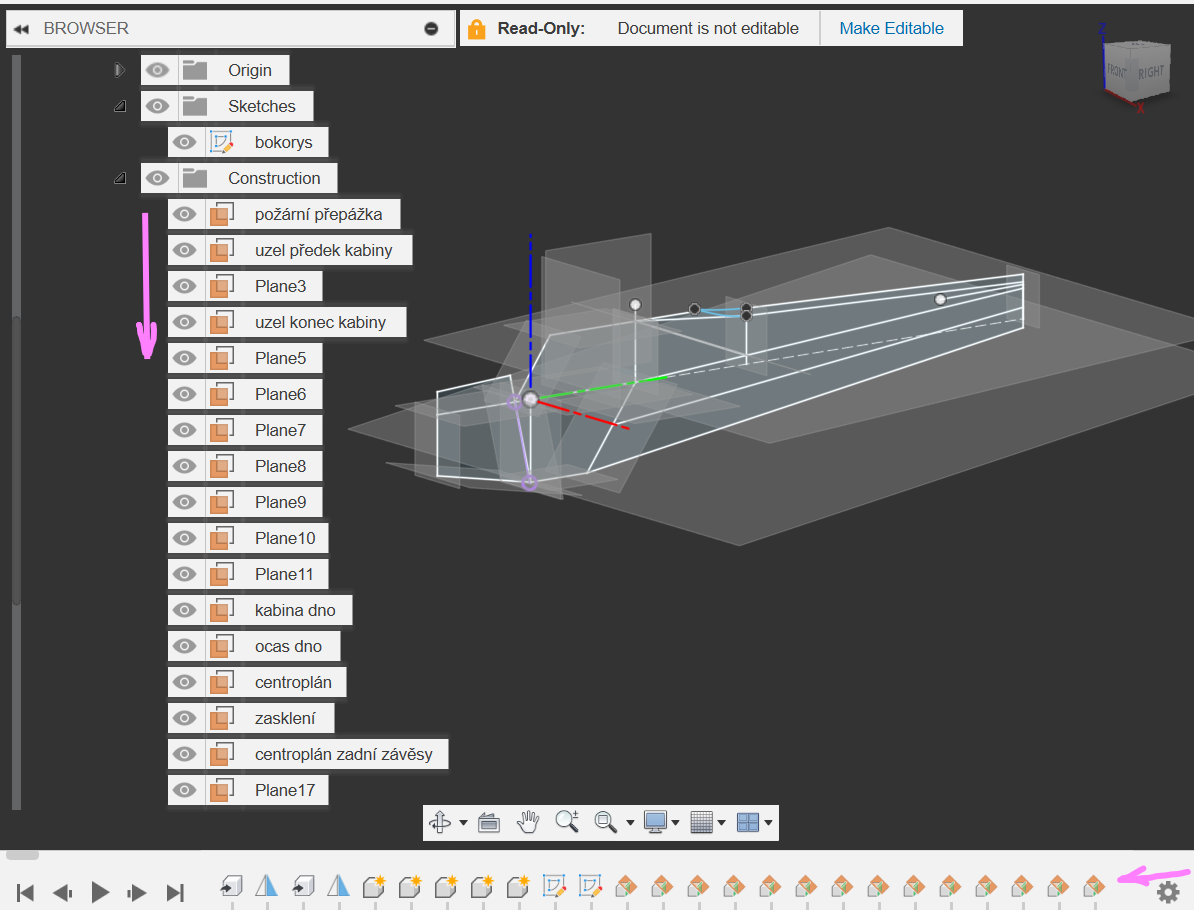Open the Grid and Snaps icon
1194x910 pixels.
click(x=701, y=822)
